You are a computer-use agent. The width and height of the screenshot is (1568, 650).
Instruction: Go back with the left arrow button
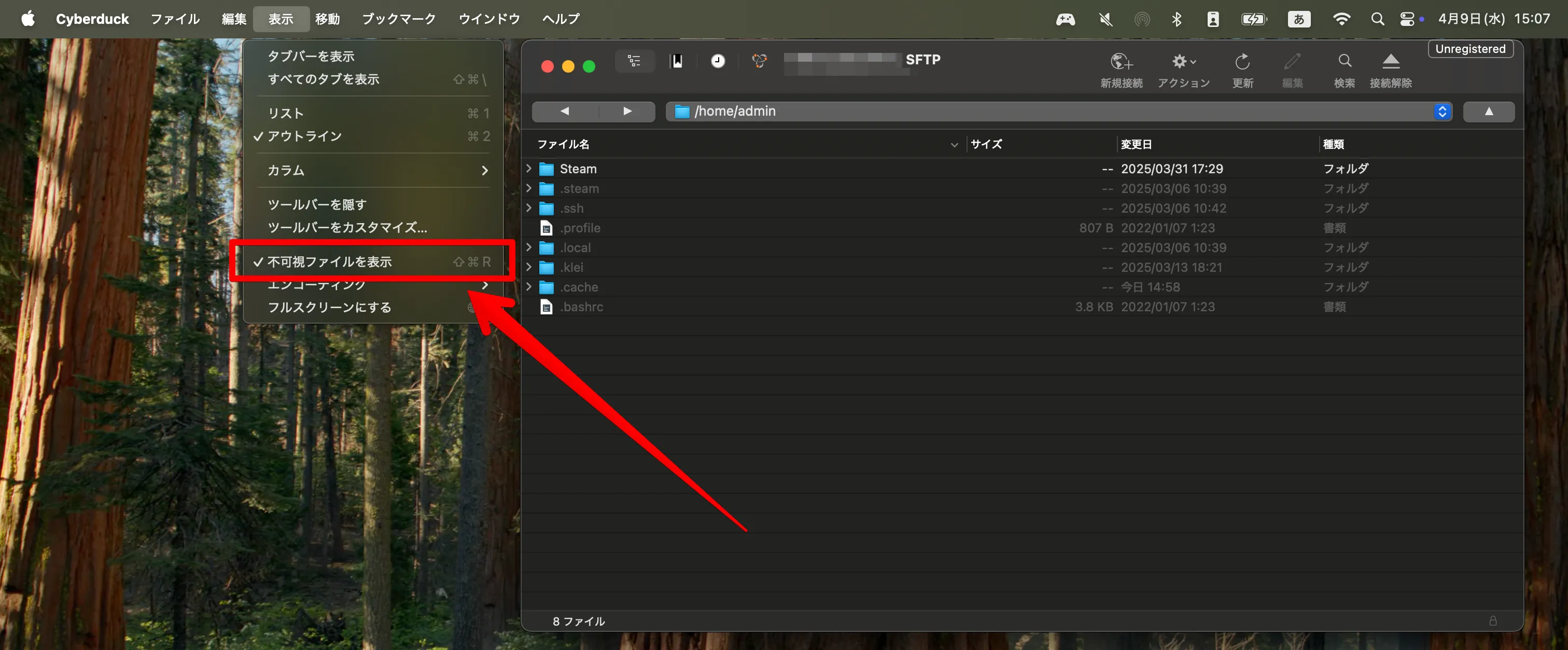click(565, 112)
